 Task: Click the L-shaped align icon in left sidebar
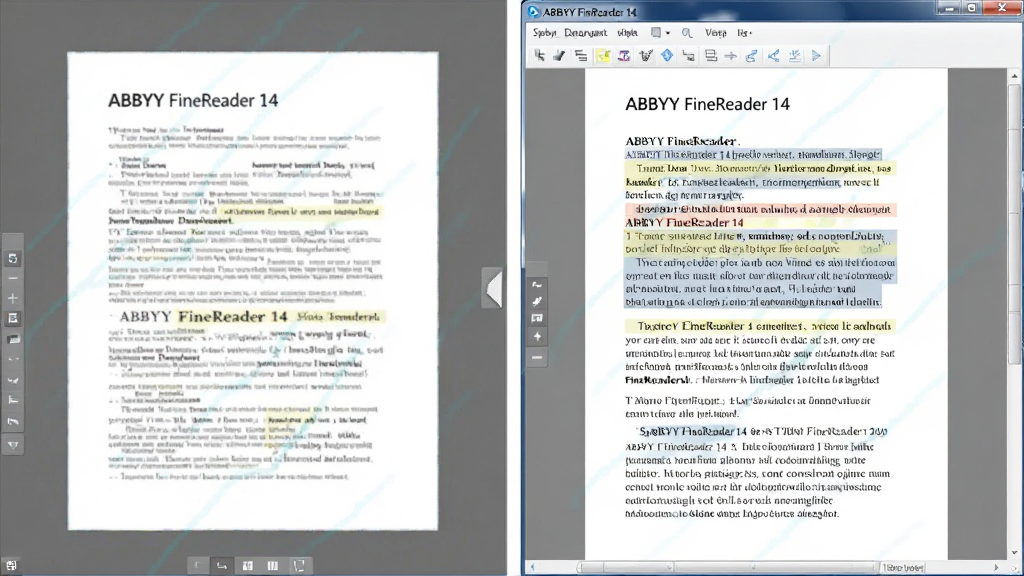coord(12,400)
